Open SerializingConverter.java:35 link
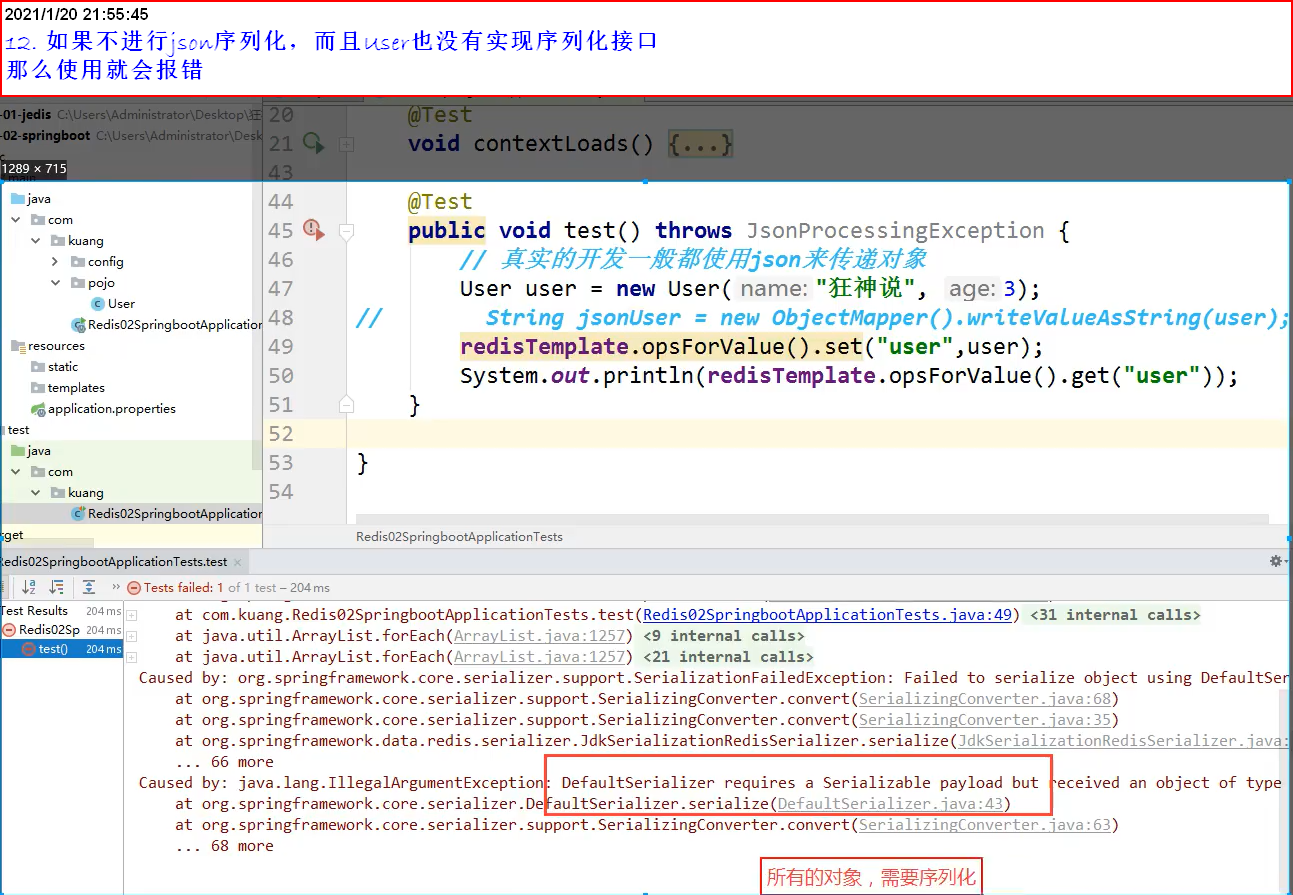1293x895 pixels. 984,720
